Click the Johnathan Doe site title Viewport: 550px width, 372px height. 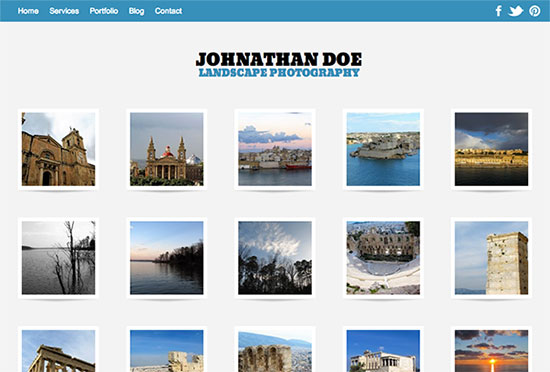(x=279, y=59)
